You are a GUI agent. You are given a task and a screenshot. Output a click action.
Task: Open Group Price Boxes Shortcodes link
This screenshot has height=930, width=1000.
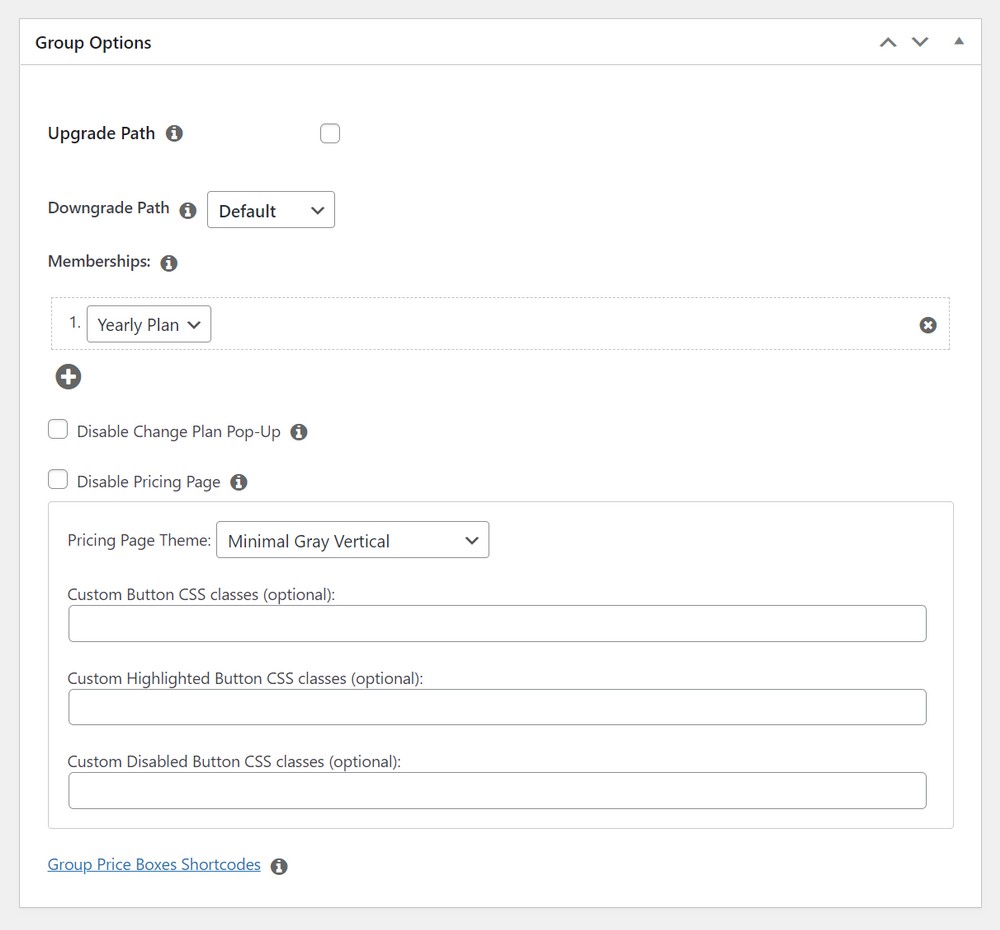(154, 865)
